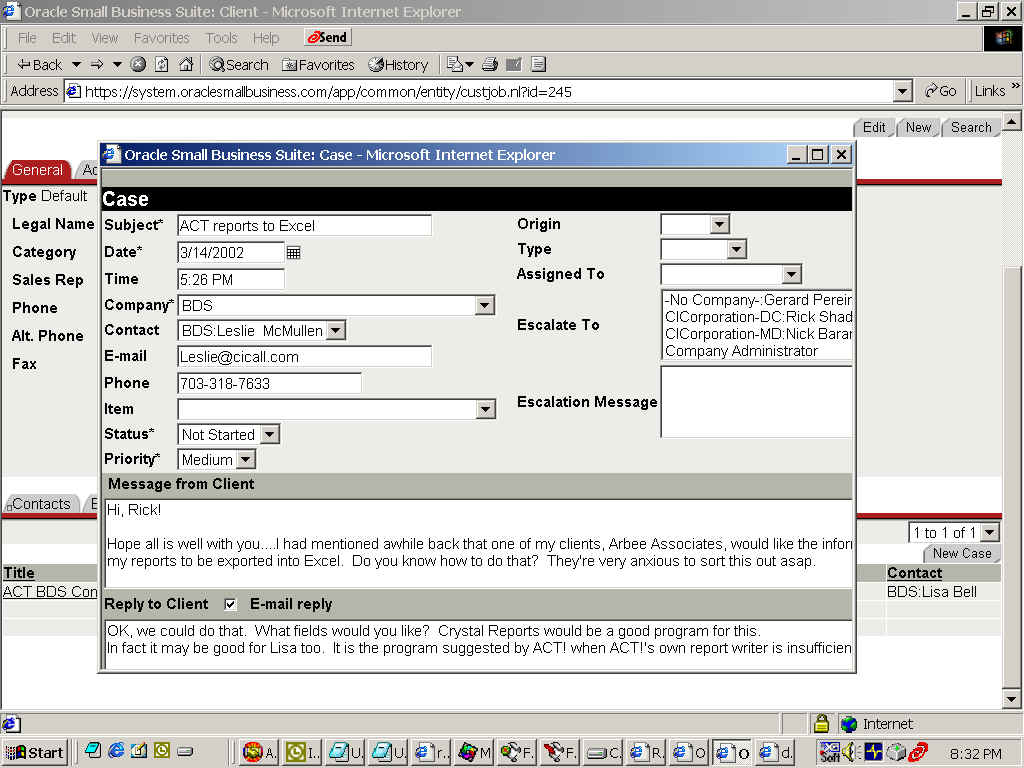Image resolution: width=1024 pixels, height=768 pixels.
Task: Click the Print toolbar icon
Action: 489,64
